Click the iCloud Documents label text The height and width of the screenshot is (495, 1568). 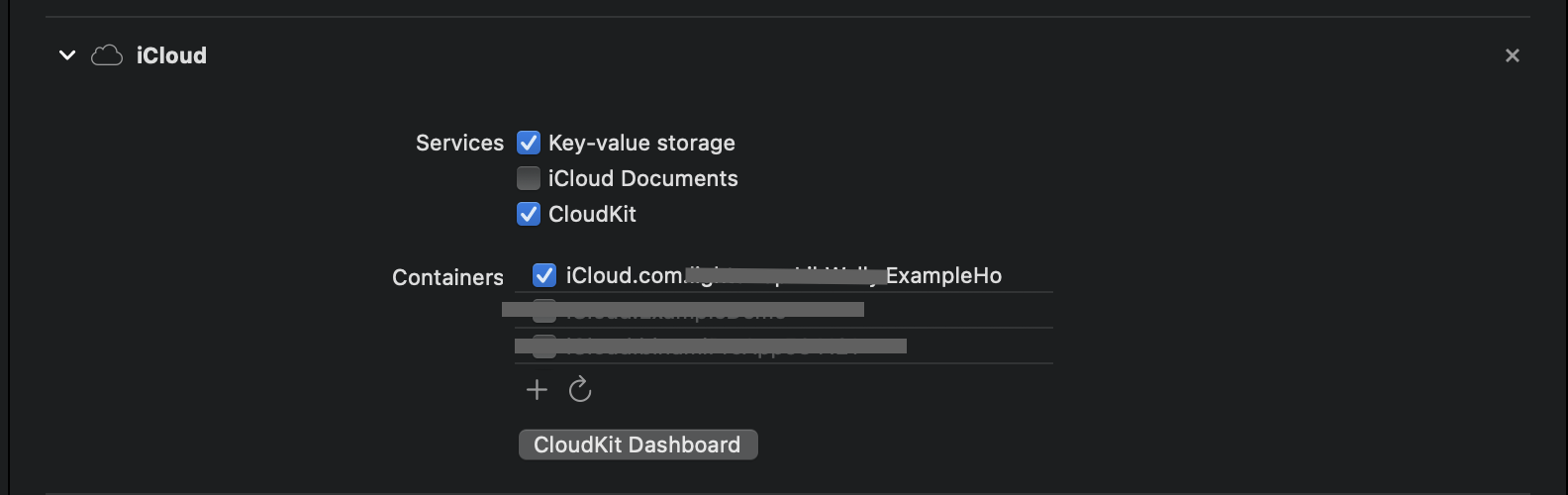click(642, 178)
